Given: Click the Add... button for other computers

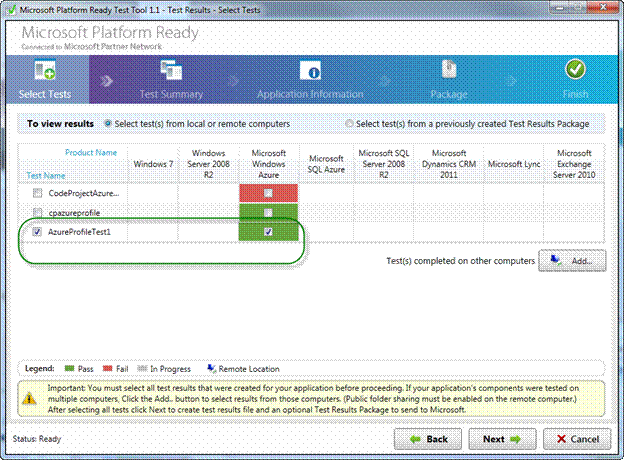Looking at the screenshot, I should pyautogui.click(x=572, y=261).
